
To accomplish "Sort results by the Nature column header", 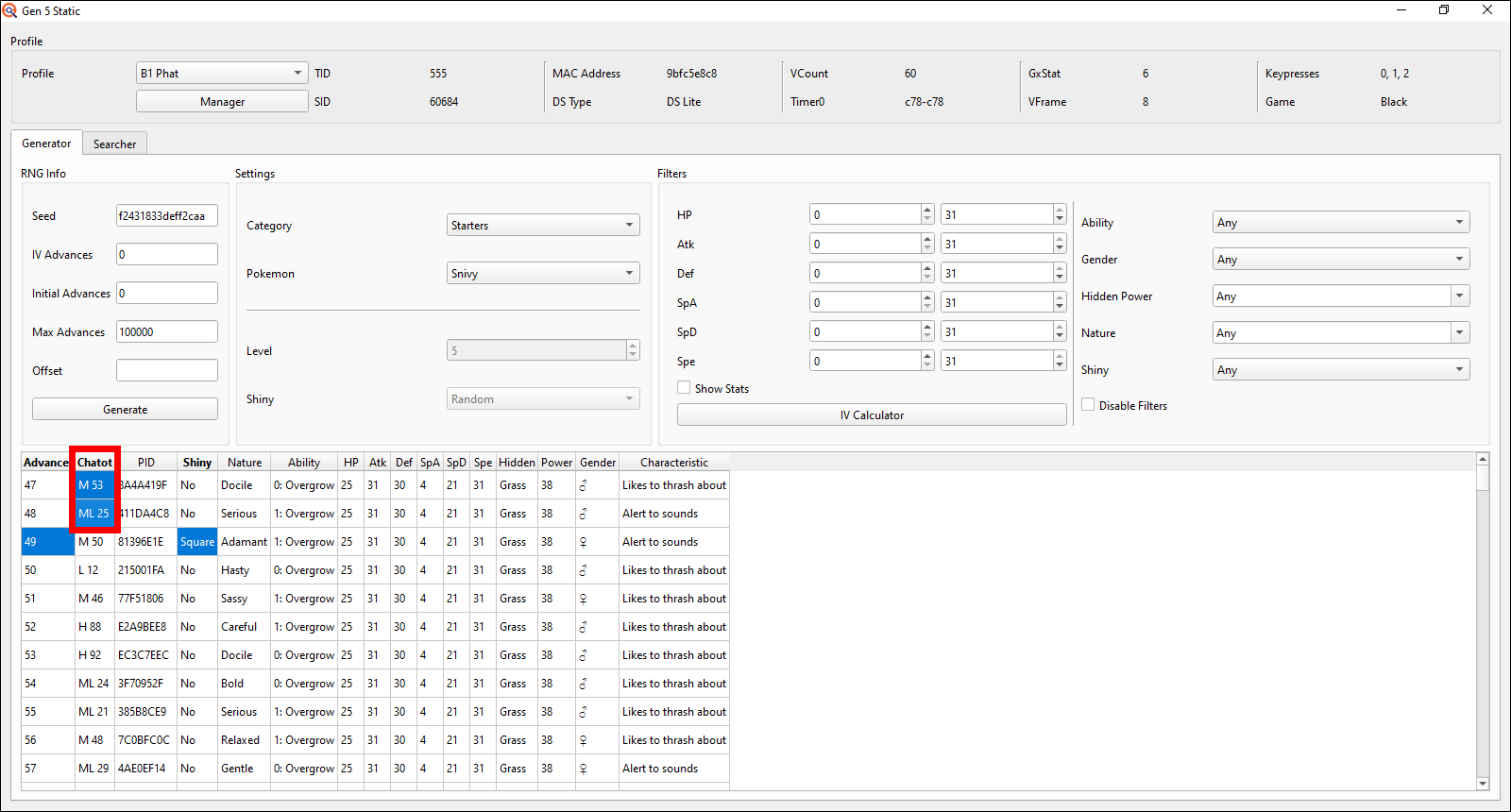I will pos(245,463).
